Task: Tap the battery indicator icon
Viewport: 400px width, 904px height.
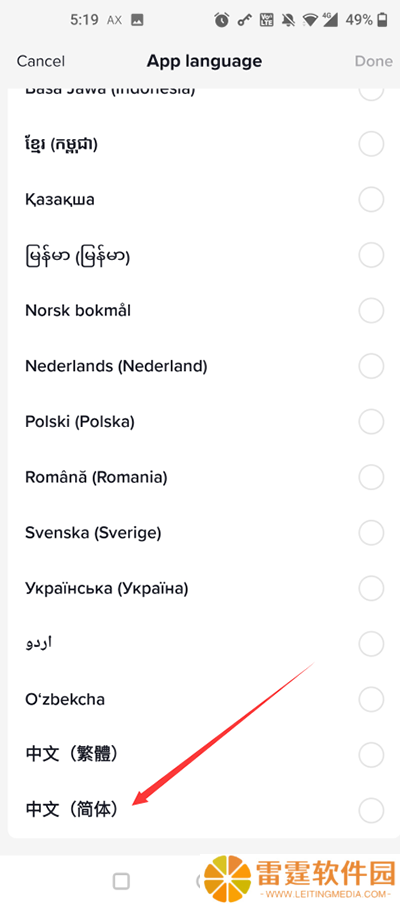Action: point(382,20)
